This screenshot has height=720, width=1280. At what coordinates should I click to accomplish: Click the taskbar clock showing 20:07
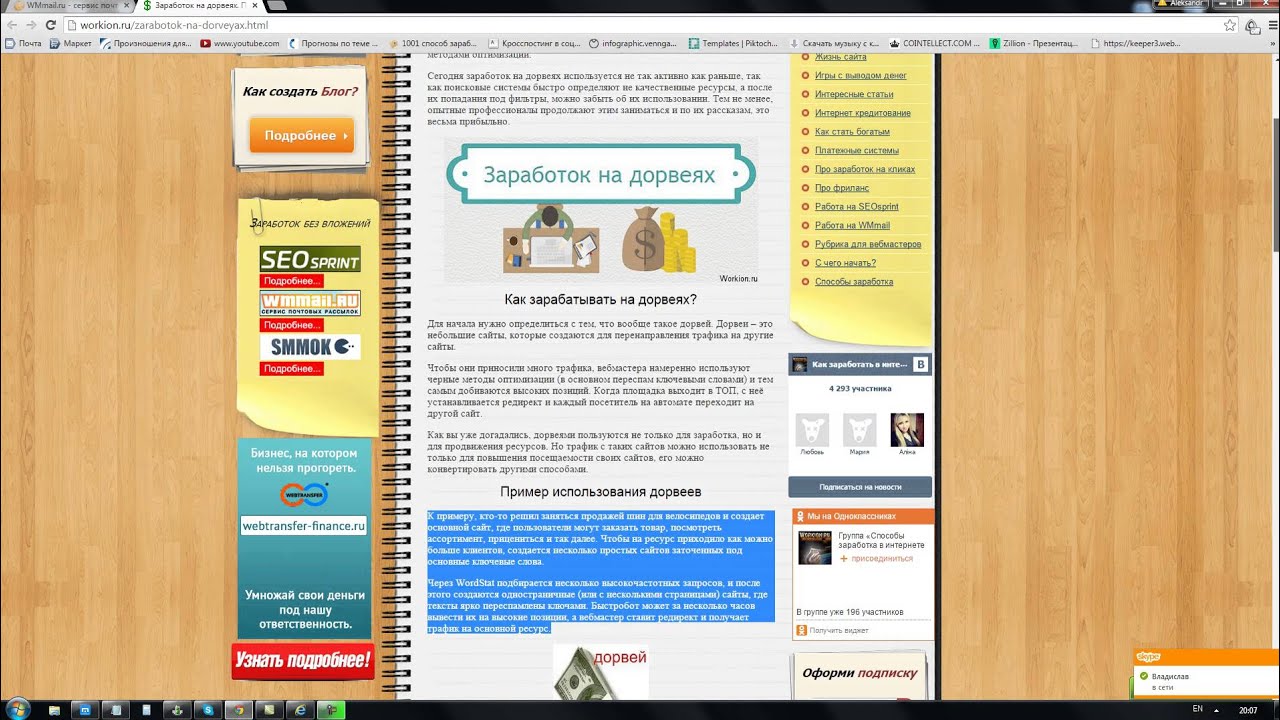1248,710
